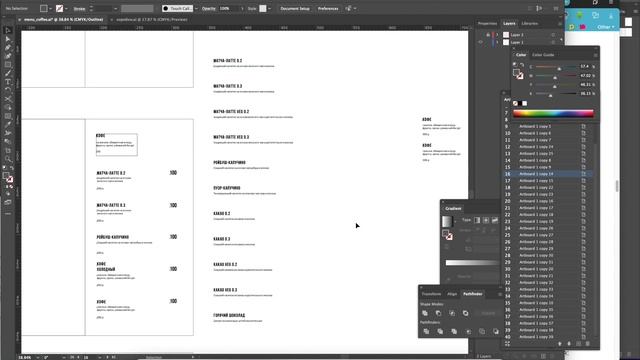Toggle the lock on Layer 2
Screen dimensions: 640x360
tap(488, 35)
